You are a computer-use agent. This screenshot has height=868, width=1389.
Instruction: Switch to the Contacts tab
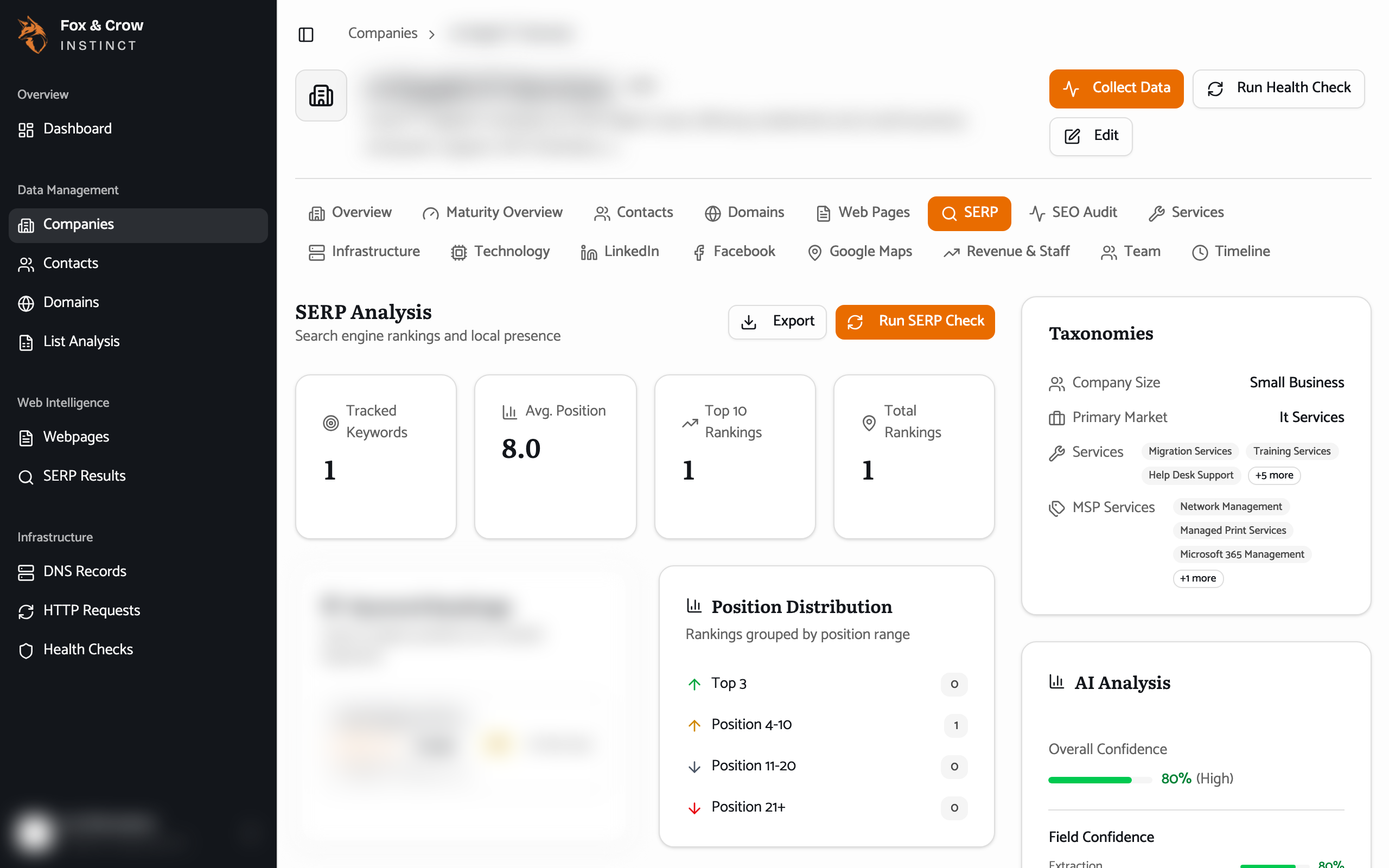634,213
